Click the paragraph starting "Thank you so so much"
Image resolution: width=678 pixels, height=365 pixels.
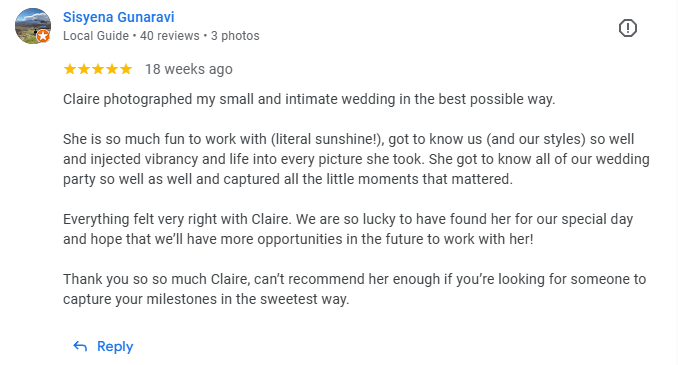(354, 289)
